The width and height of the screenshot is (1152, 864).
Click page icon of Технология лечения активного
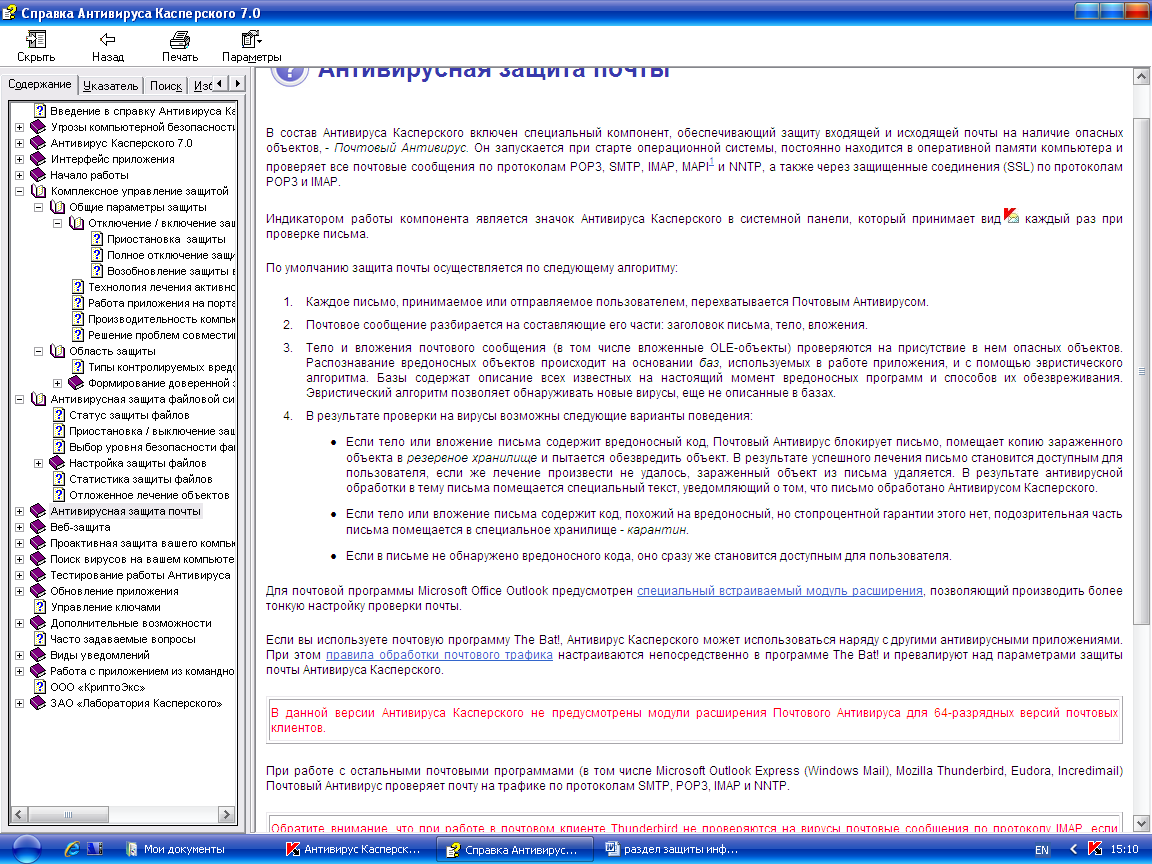[78, 287]
